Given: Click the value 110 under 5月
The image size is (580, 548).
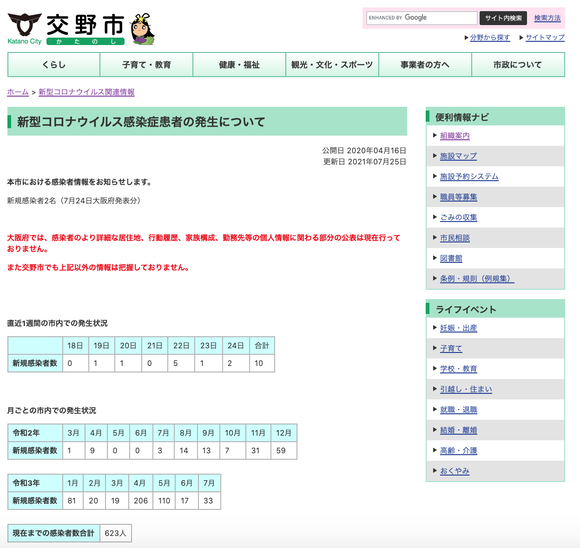Looking at the screenshot, I should pos(164,501).
